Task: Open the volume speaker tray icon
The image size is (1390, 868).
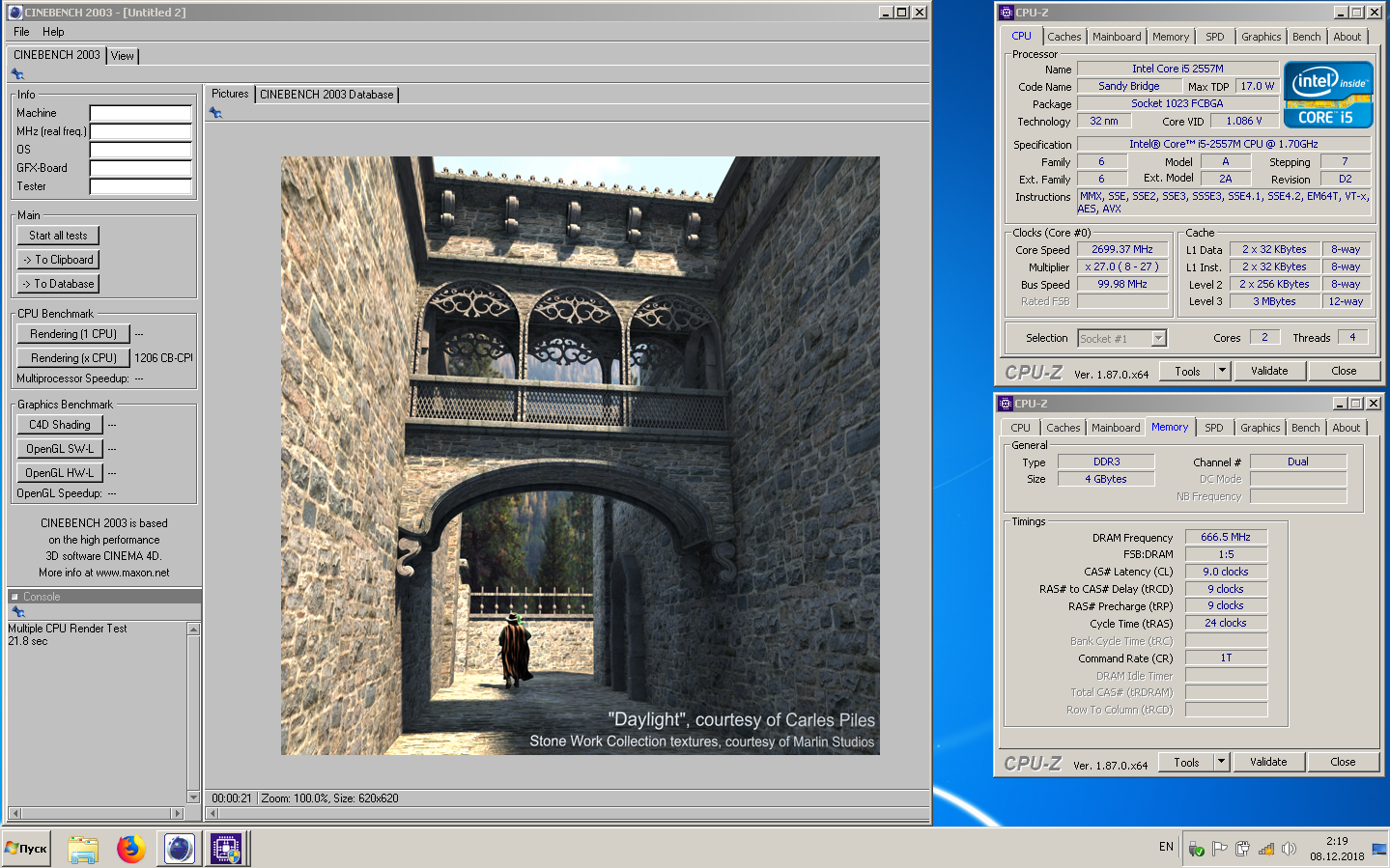Action: click(x=1289, y=849)
